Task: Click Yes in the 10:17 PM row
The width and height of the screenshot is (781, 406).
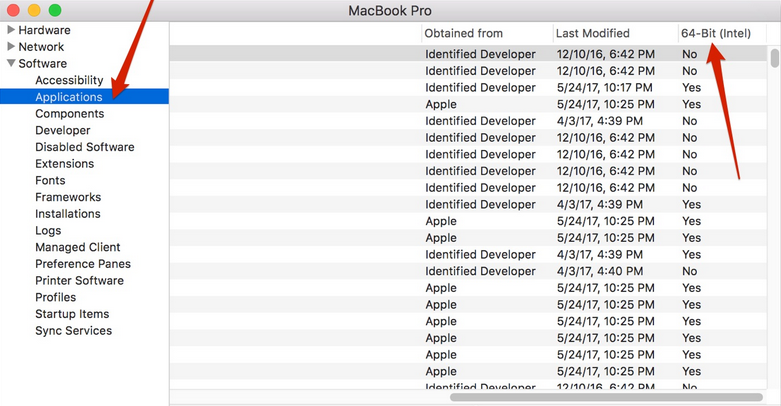Action: [692, 88]
